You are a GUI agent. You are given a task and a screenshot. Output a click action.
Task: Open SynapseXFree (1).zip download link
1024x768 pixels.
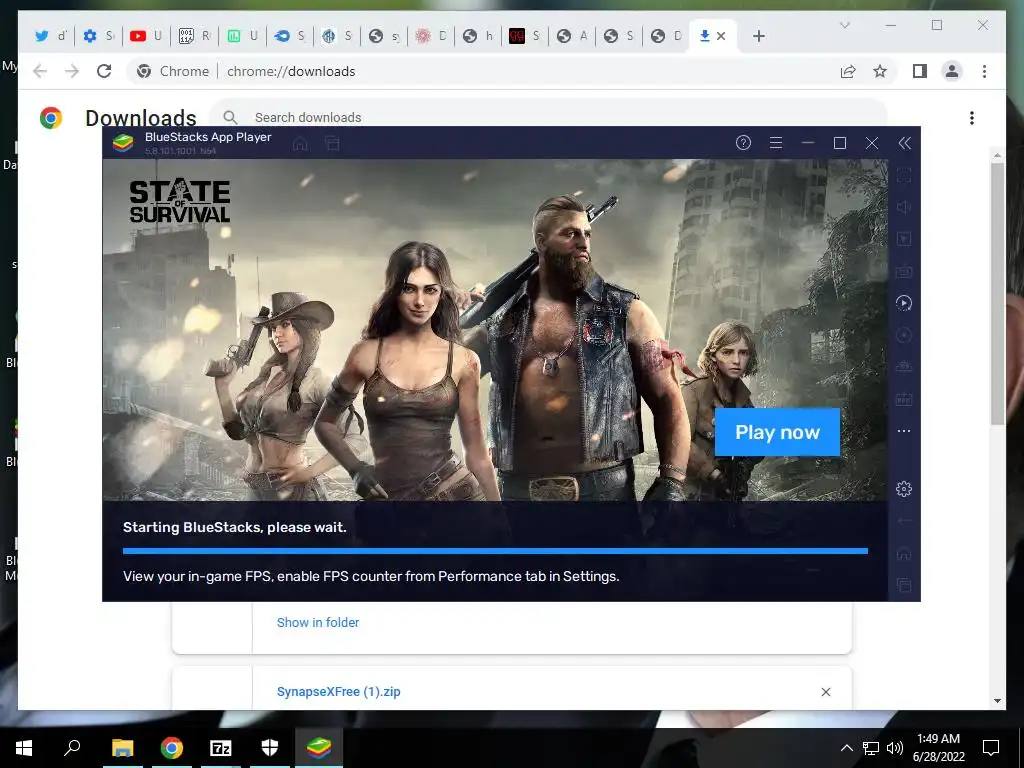pos(338,692)
